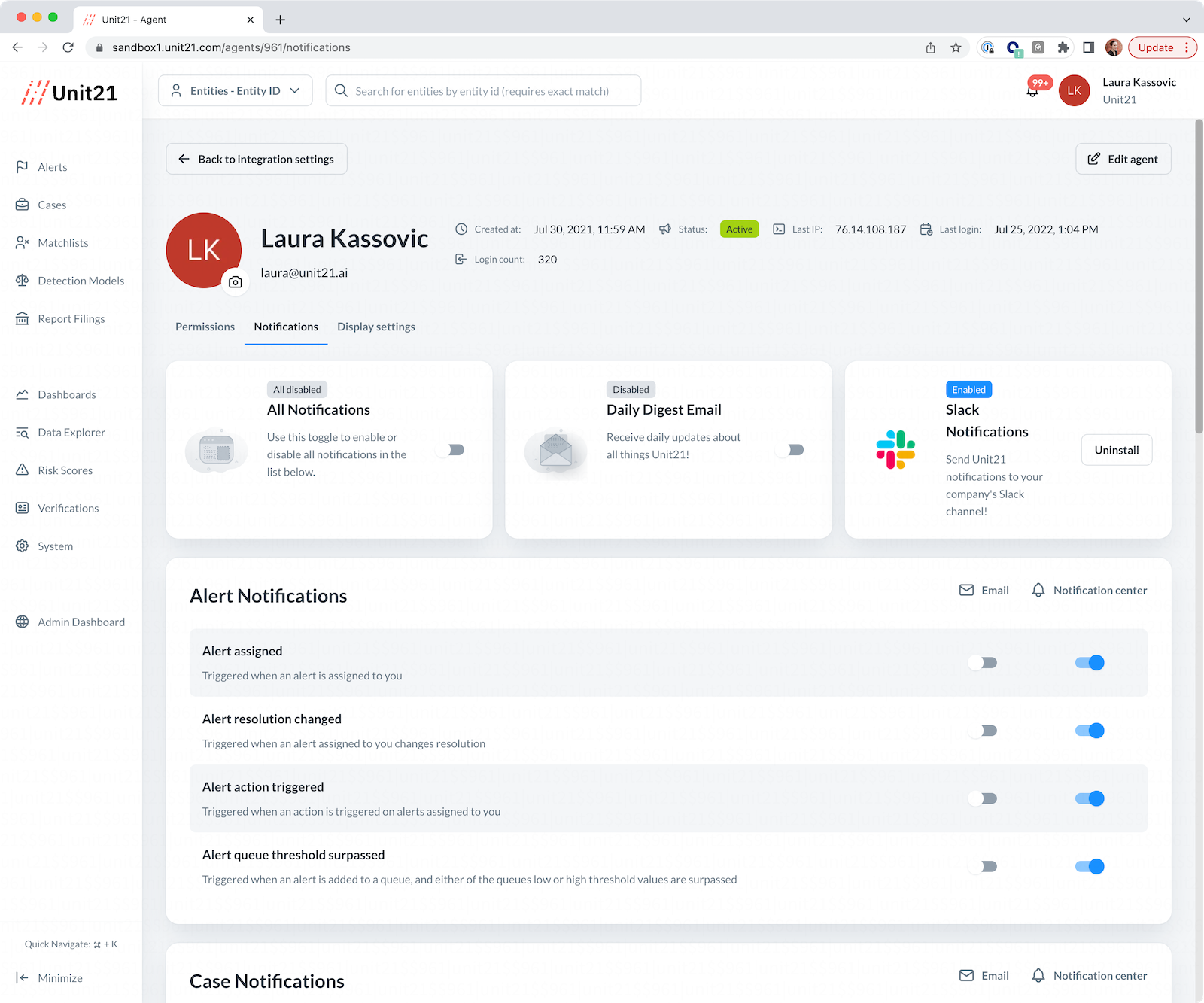This screenshot has height=1003, width=1204.
Task: Click the Data Explorer search-list icon
Action: (x=23, y=432)
